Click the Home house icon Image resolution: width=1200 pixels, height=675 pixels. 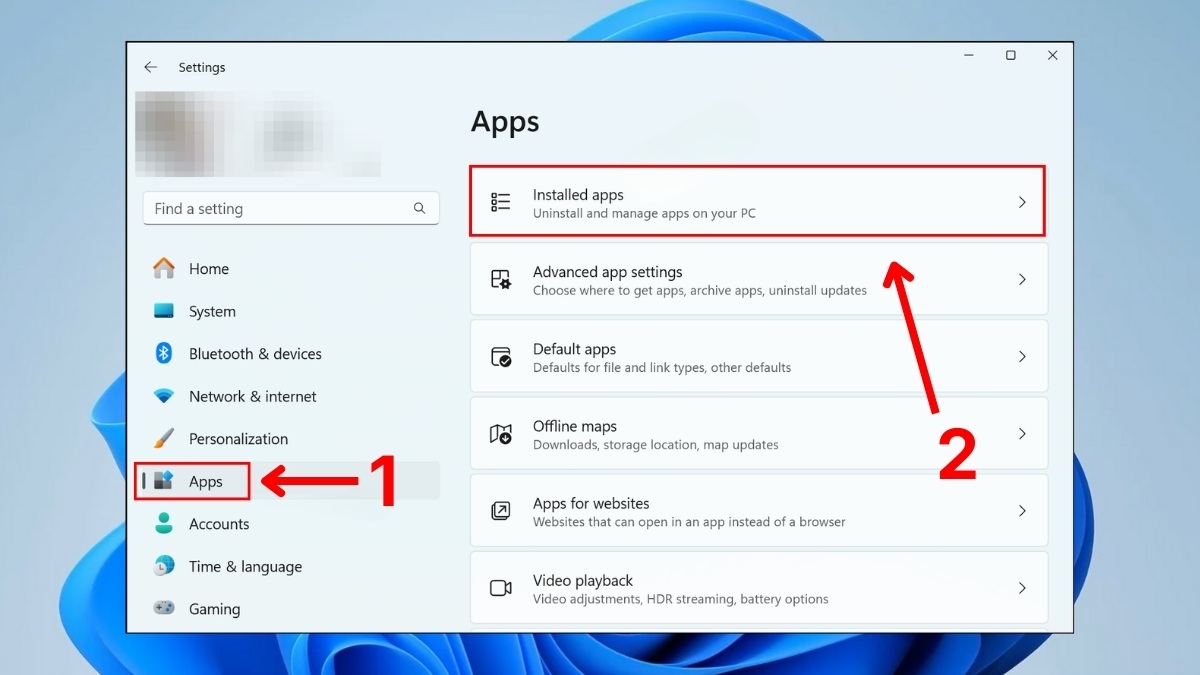pyautogui.click(x=164, y=268)
